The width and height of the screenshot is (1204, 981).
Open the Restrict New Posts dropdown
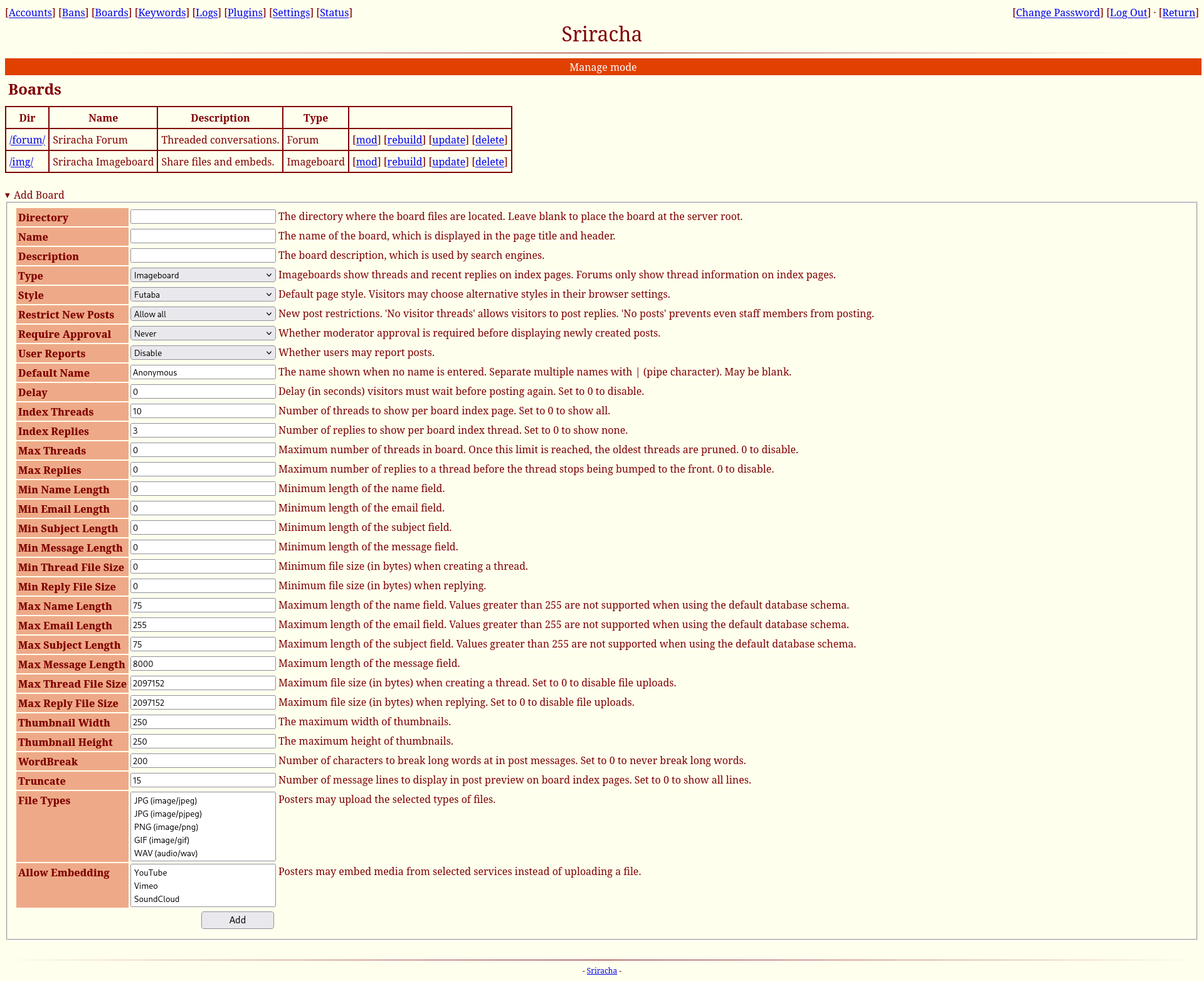click(203, 314)
